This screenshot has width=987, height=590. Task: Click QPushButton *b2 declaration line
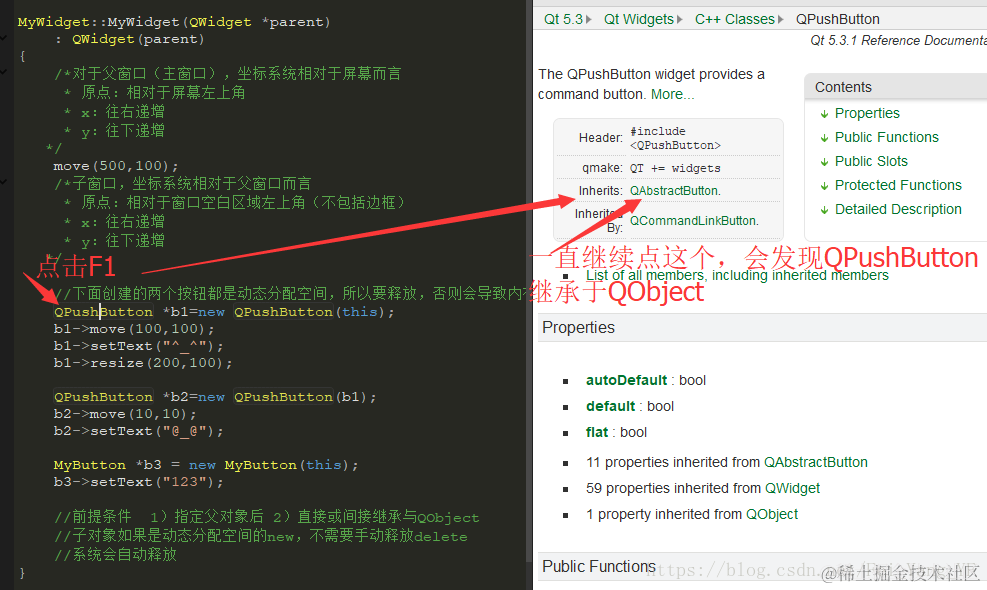pos(215,397)
